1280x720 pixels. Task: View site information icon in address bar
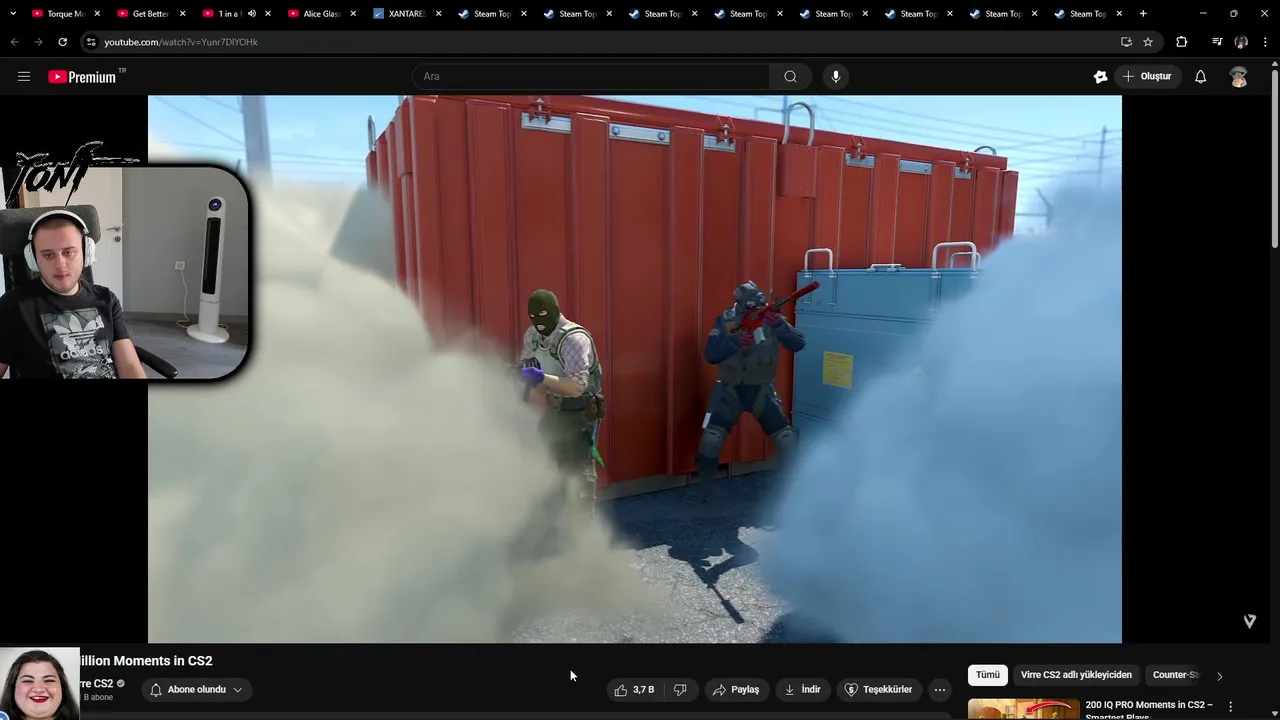click(91, 42)
